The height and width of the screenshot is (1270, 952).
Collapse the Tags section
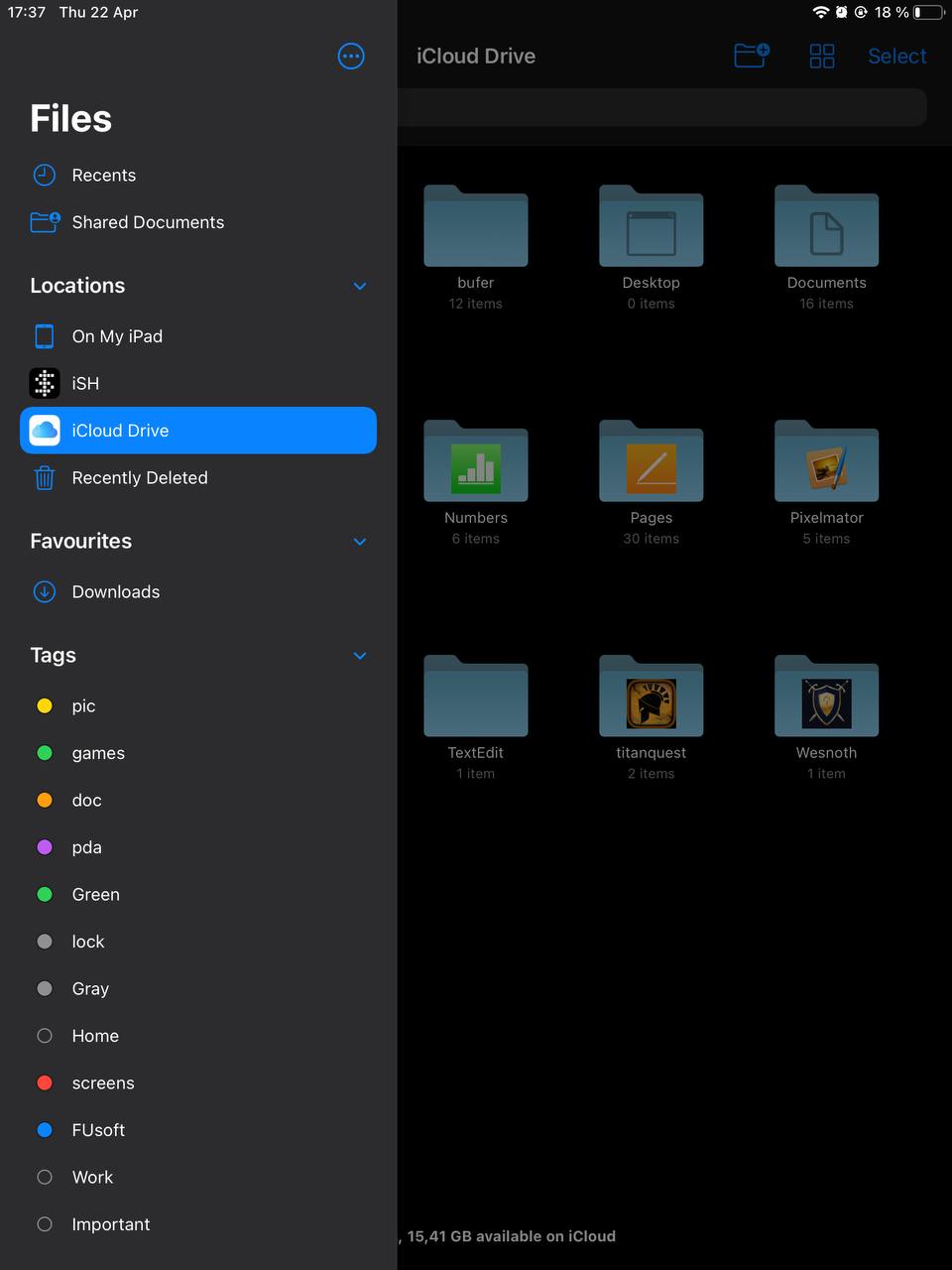coord(360,656)
